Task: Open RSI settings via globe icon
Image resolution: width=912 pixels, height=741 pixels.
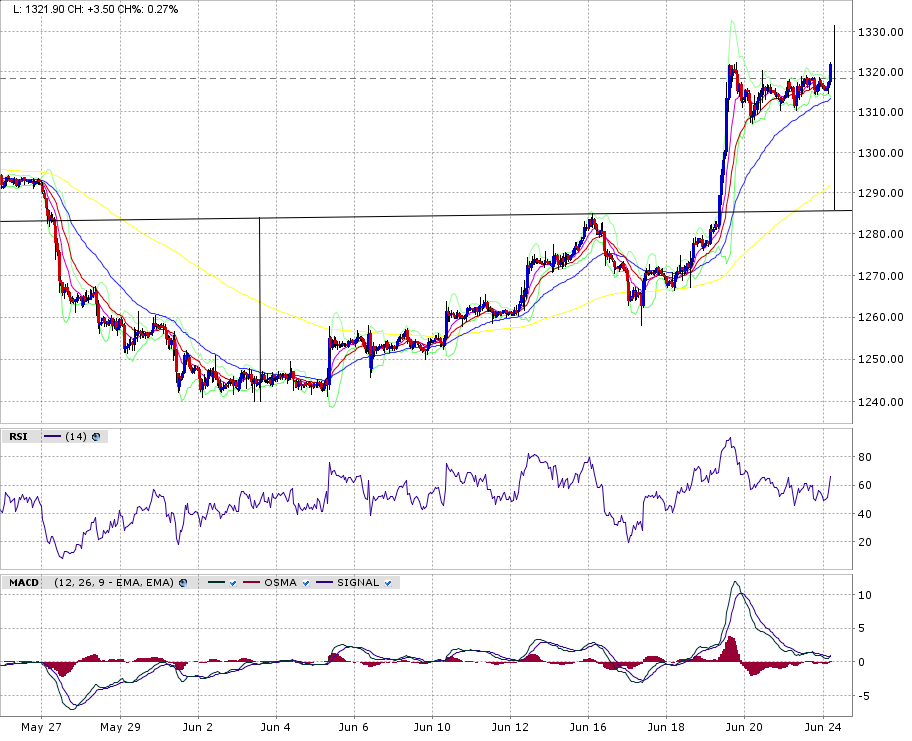Action: (96, 437)
